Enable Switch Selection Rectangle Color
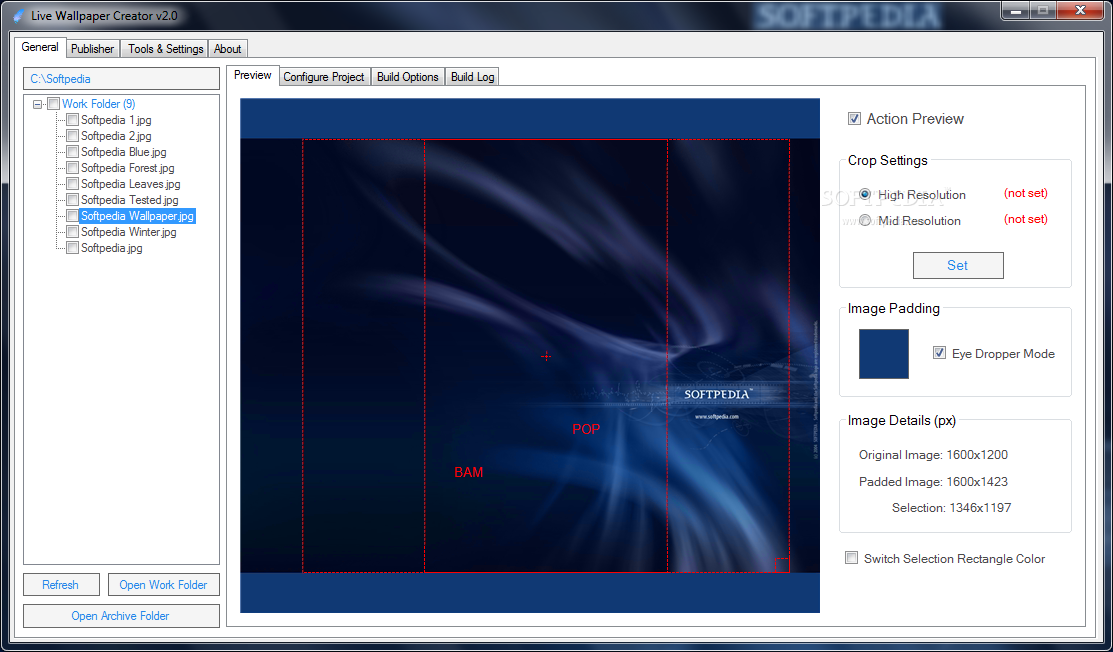 (x=852, y=558)
